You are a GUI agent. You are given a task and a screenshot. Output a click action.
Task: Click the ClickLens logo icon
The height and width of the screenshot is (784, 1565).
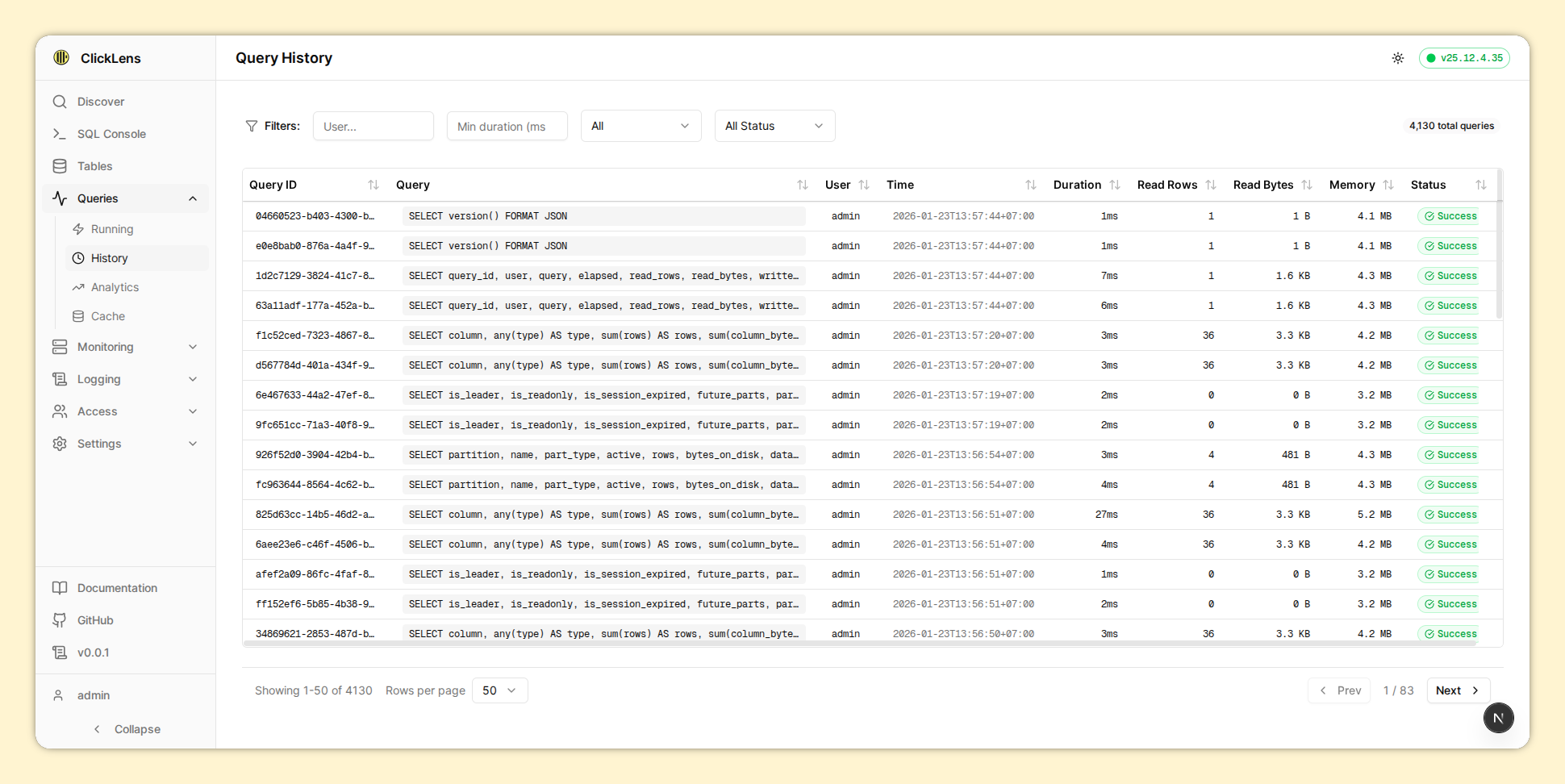point(61,58)
